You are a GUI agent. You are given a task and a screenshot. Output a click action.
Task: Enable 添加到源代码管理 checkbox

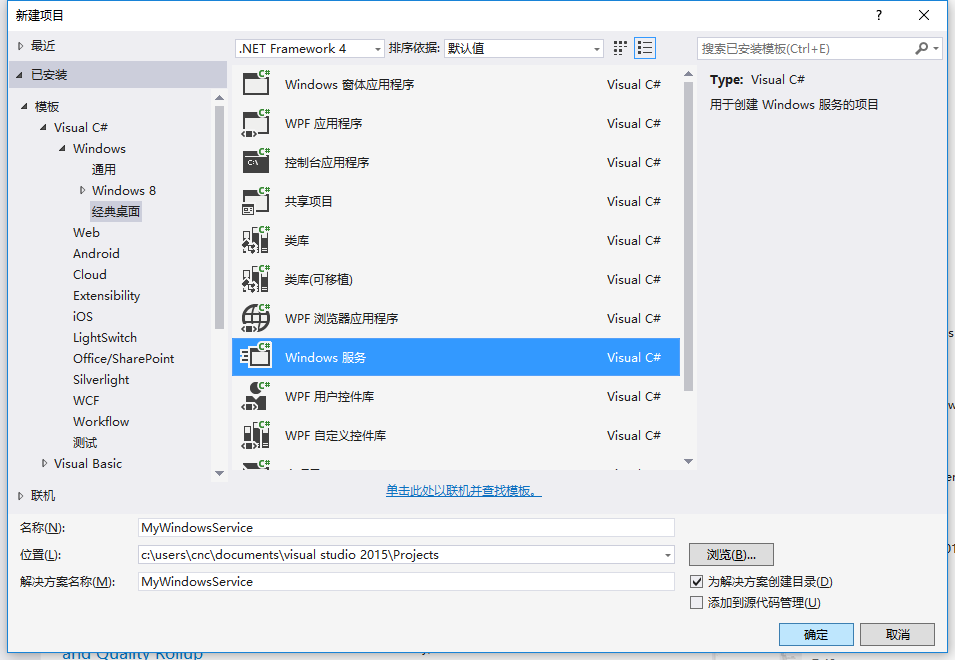(x=697, y=603)
